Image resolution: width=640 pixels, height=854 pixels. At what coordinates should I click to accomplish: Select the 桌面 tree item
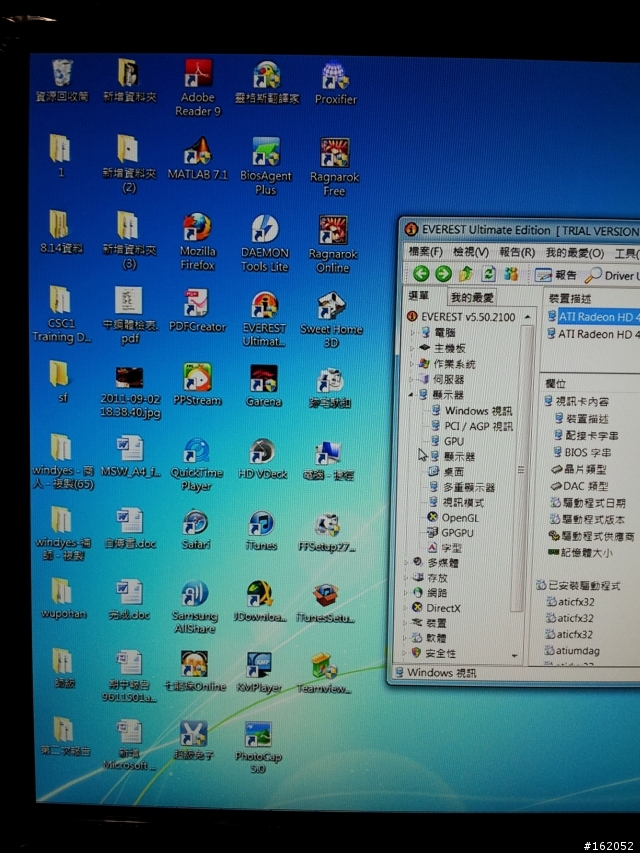coord(446,472)
